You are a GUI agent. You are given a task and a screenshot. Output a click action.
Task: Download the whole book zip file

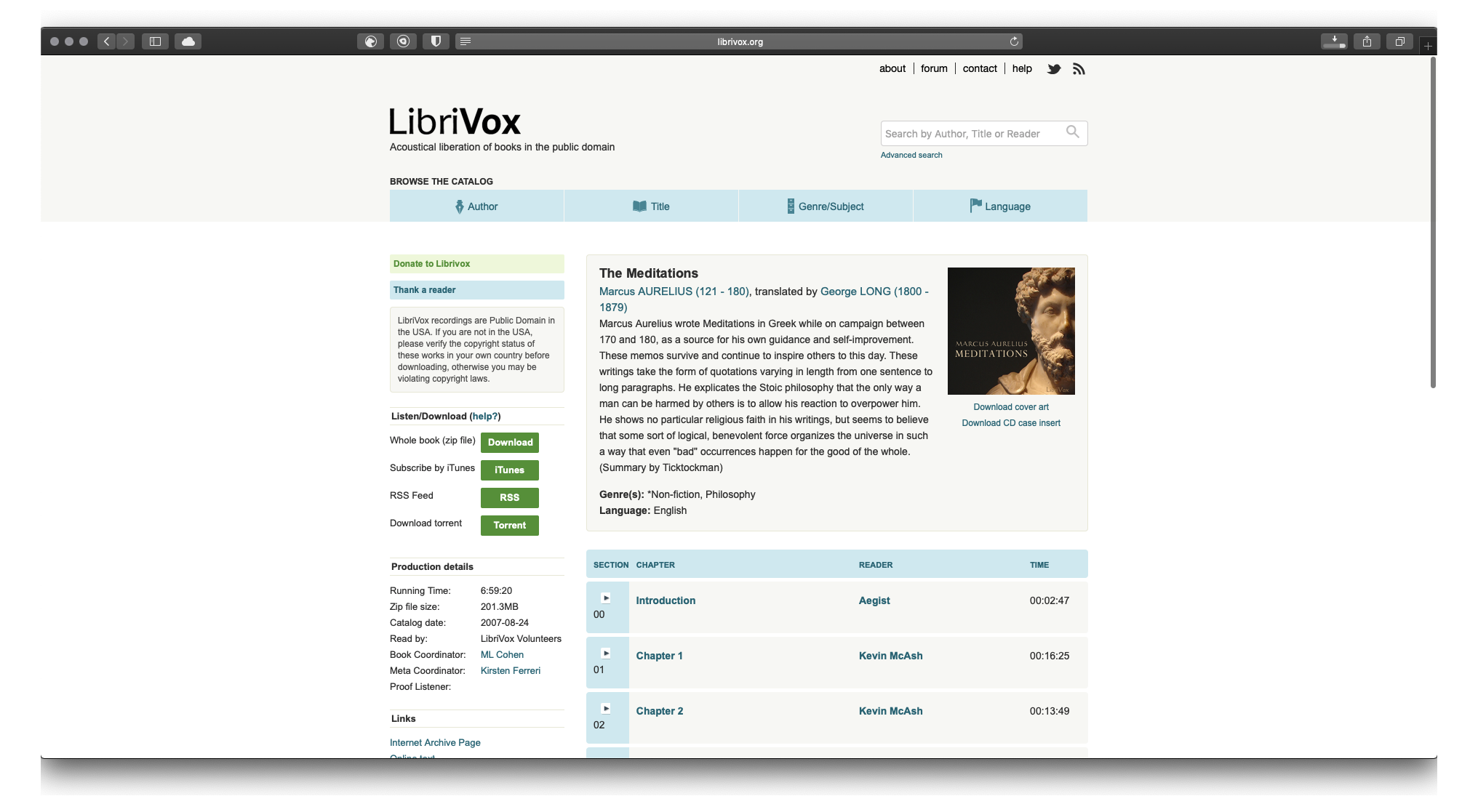(x=509, y=442)
